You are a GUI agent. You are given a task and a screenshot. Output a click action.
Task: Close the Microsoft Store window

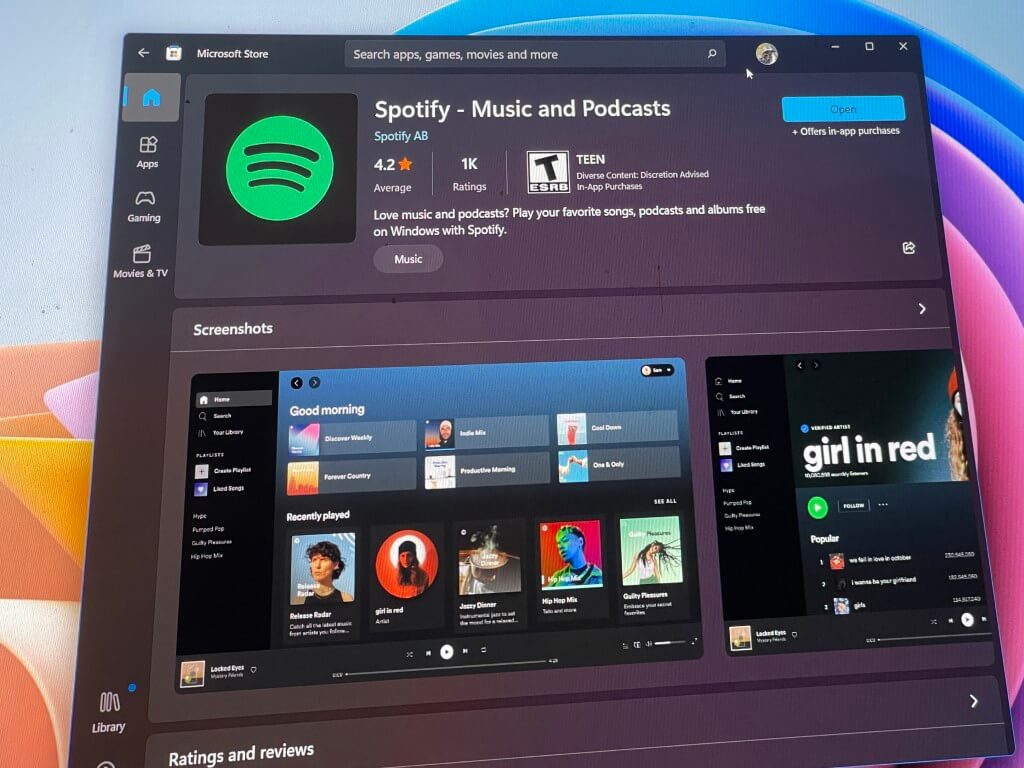903,46
